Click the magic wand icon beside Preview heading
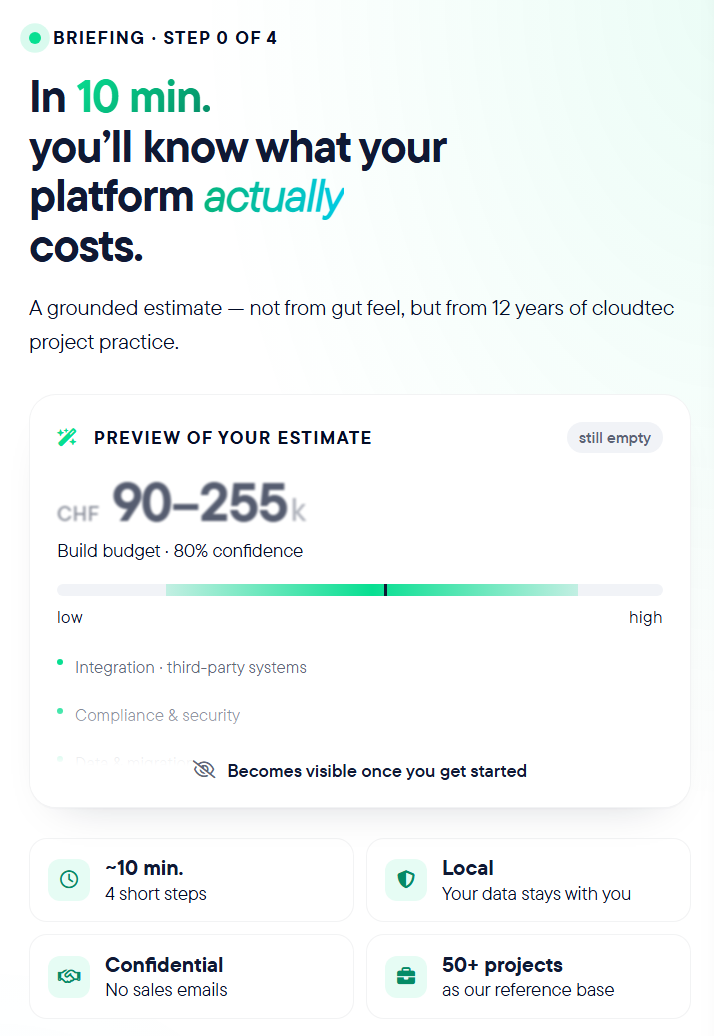 67,437
